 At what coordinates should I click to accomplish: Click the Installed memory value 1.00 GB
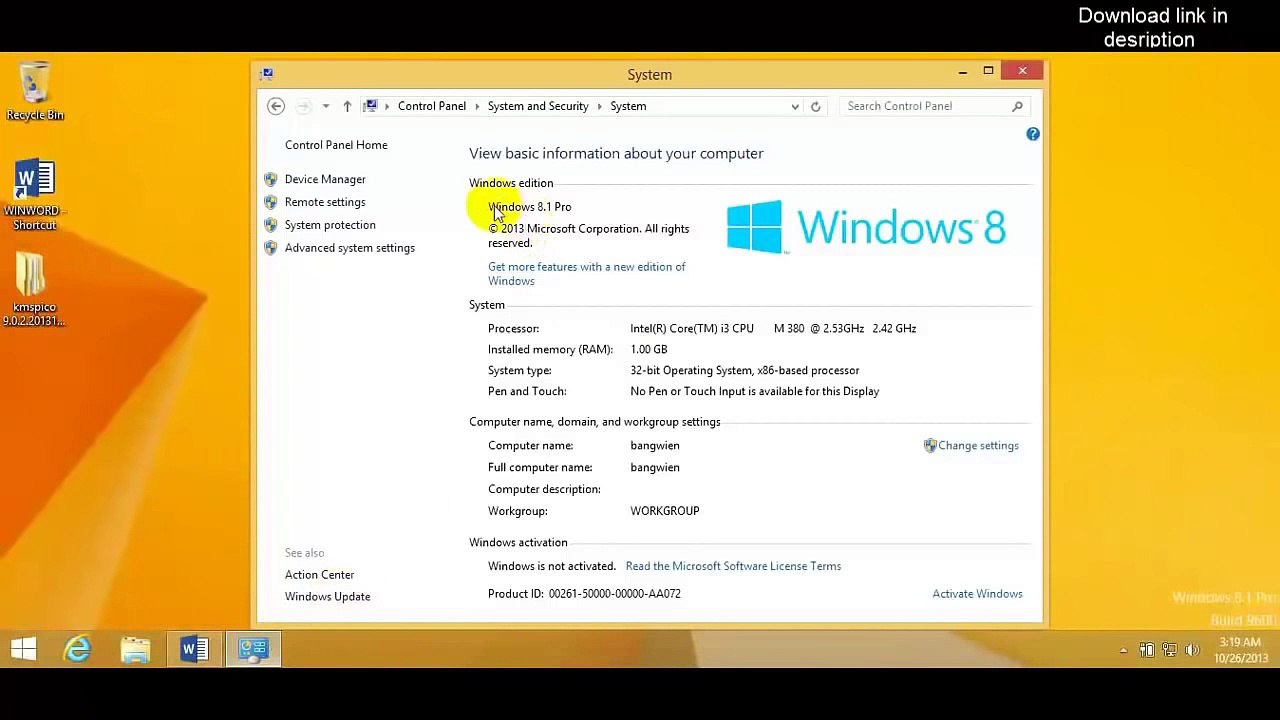click(x=648, y=350)
